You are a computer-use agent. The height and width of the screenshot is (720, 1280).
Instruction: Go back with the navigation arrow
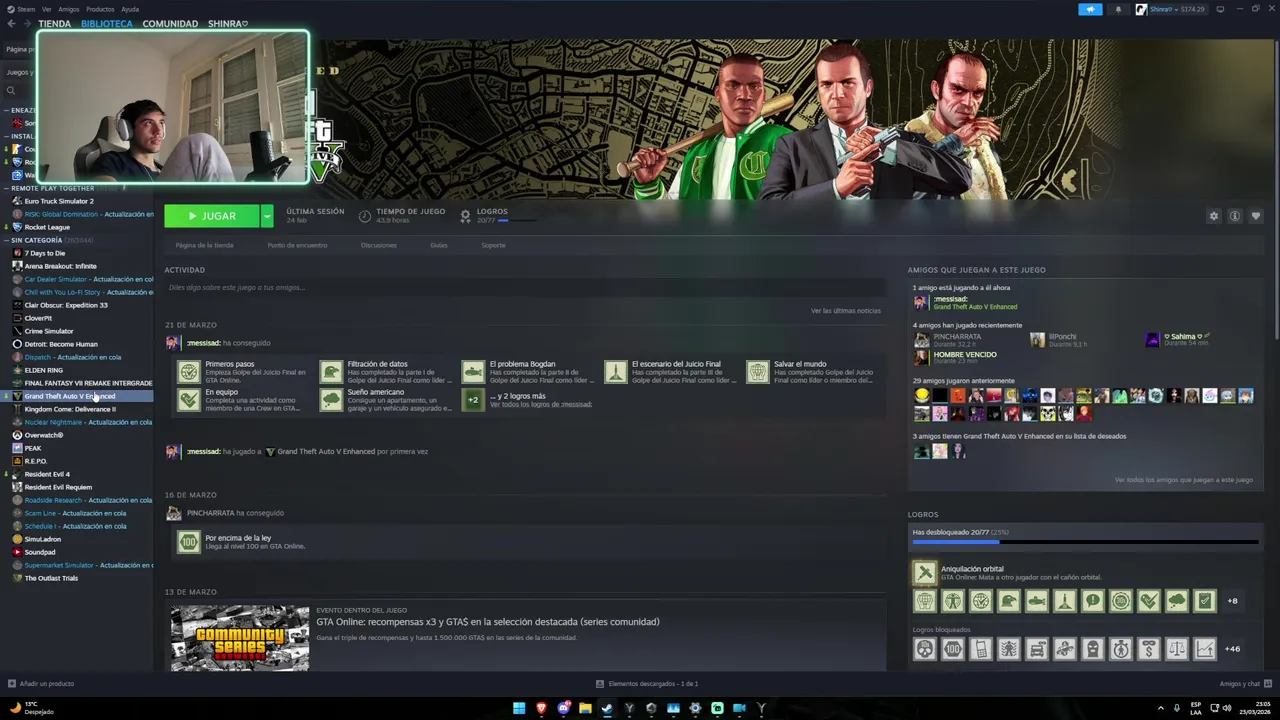point(11,23)
